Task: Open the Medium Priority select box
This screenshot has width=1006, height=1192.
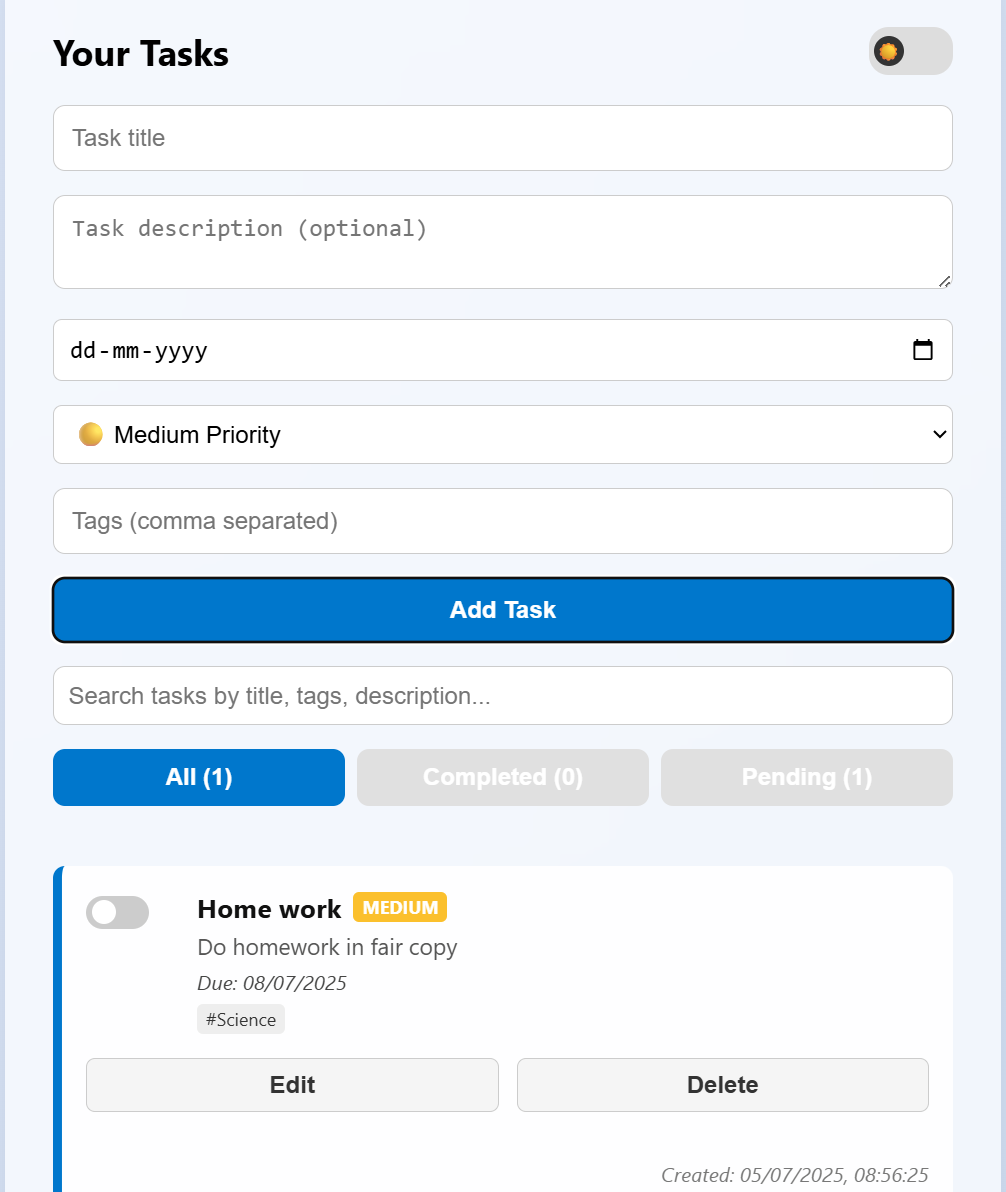Action: 503,434
